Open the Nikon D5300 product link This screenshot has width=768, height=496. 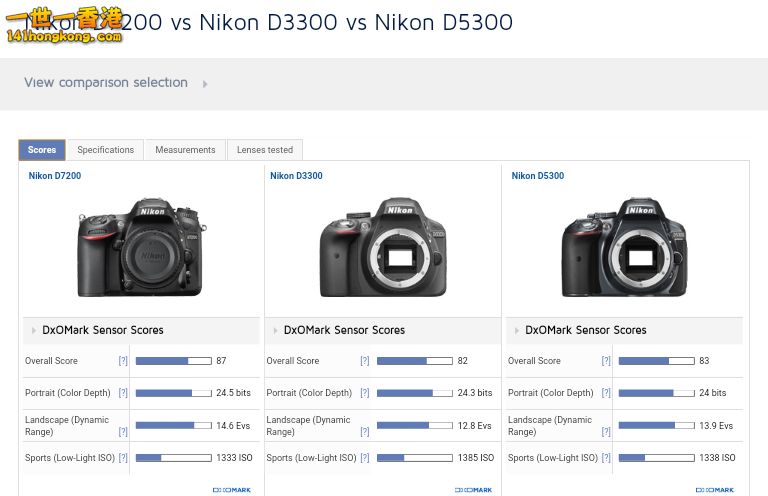538,176
